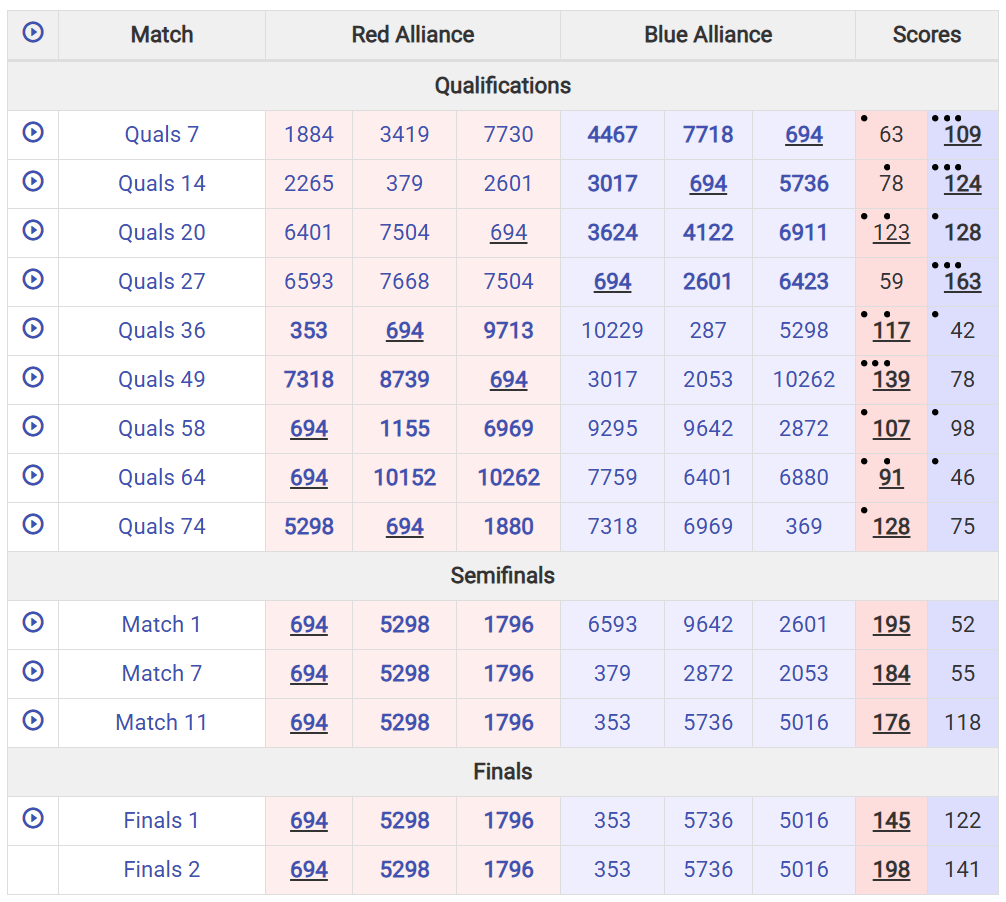Viewport: 1006px width, 902px height.
Task: Open the Quals 36 match video
Action: coord(33,328)
